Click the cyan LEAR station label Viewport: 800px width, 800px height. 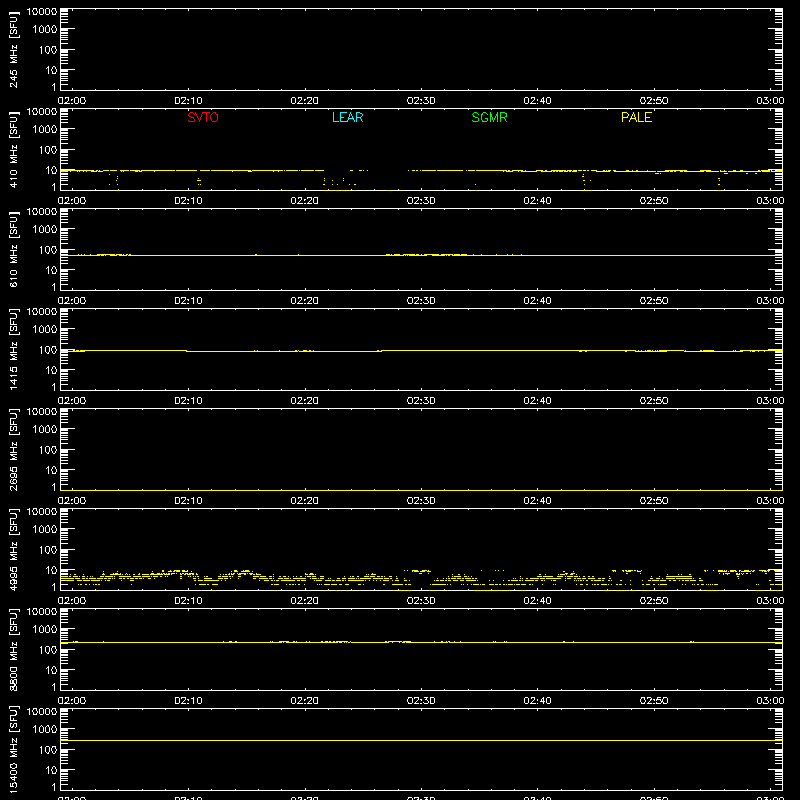point(347,117)
